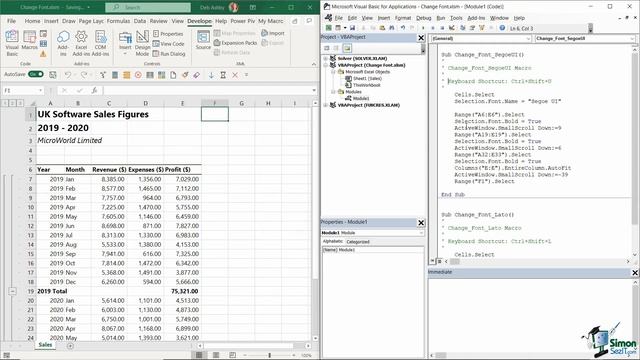
Task: Toggle VBA Design Mode toolbar icon
Action: [451, 28]
